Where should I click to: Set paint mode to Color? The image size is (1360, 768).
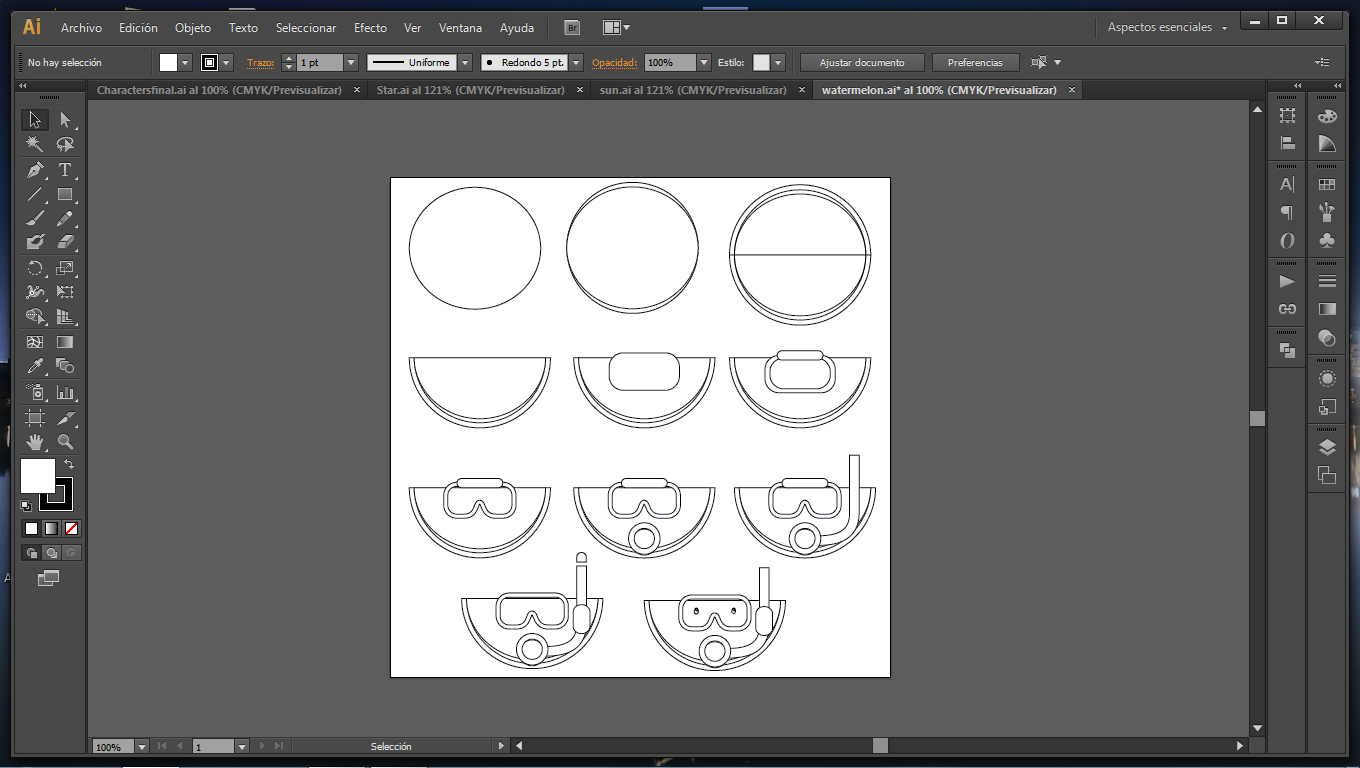(x=32, y=528)
